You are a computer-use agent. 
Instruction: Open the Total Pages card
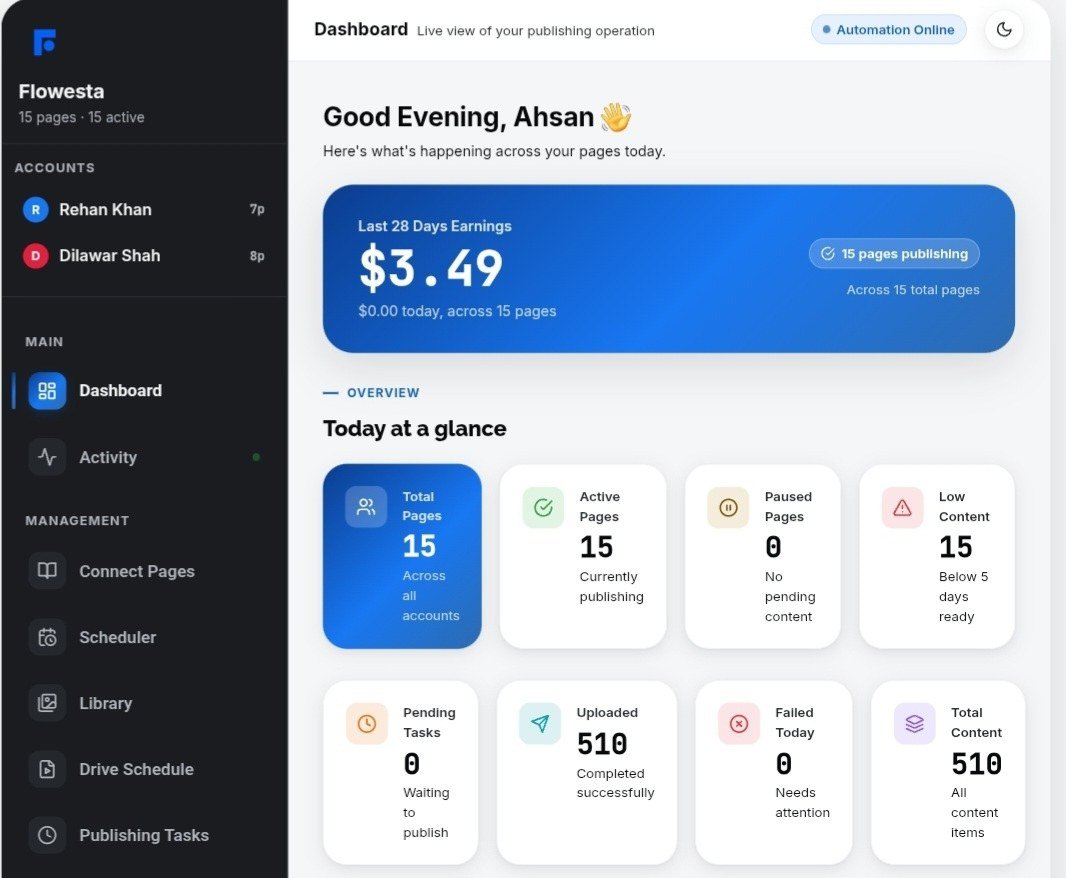pyautogui.click(x=402, y=556)
